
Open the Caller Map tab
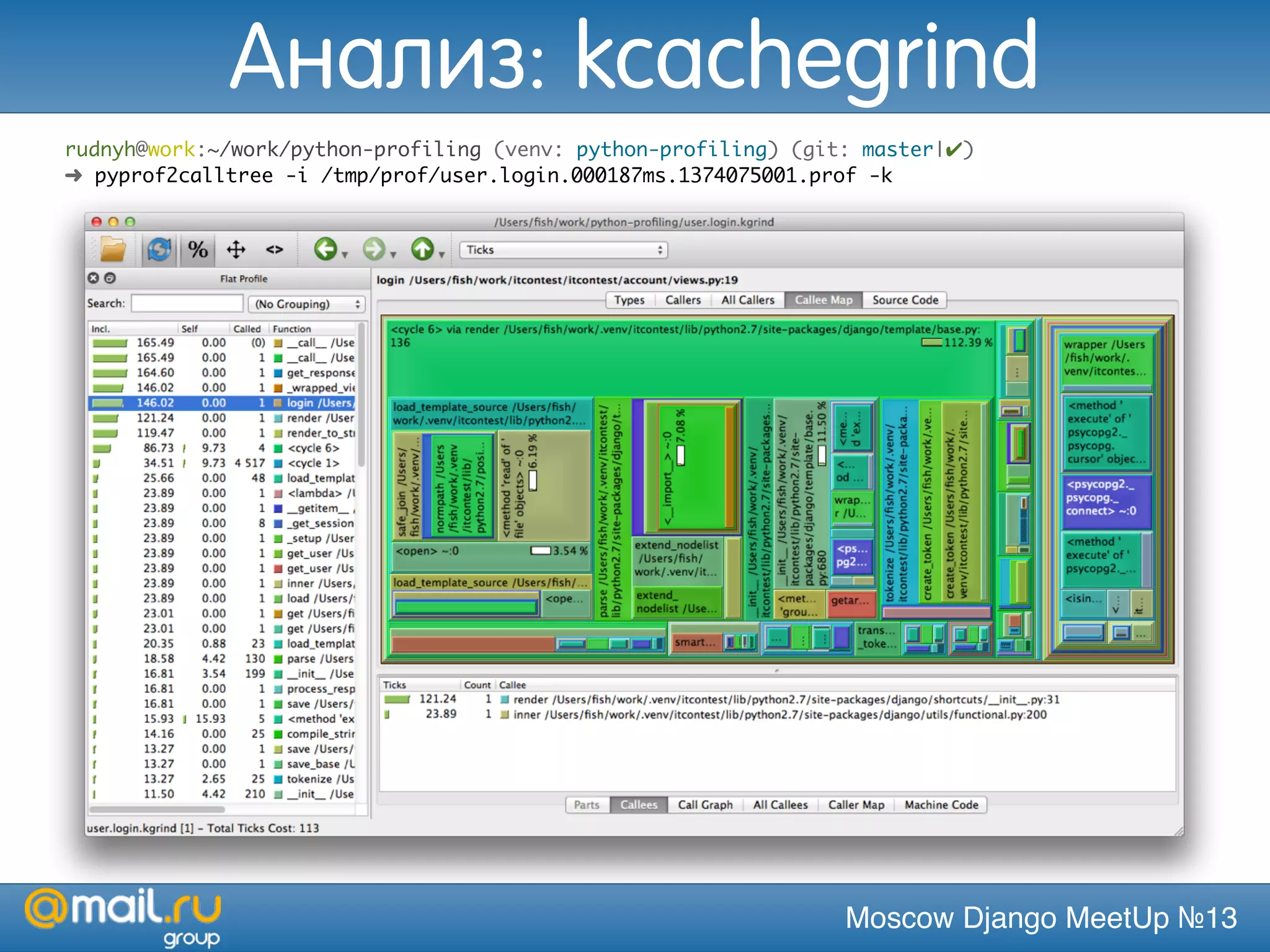(x=856, y=804)
